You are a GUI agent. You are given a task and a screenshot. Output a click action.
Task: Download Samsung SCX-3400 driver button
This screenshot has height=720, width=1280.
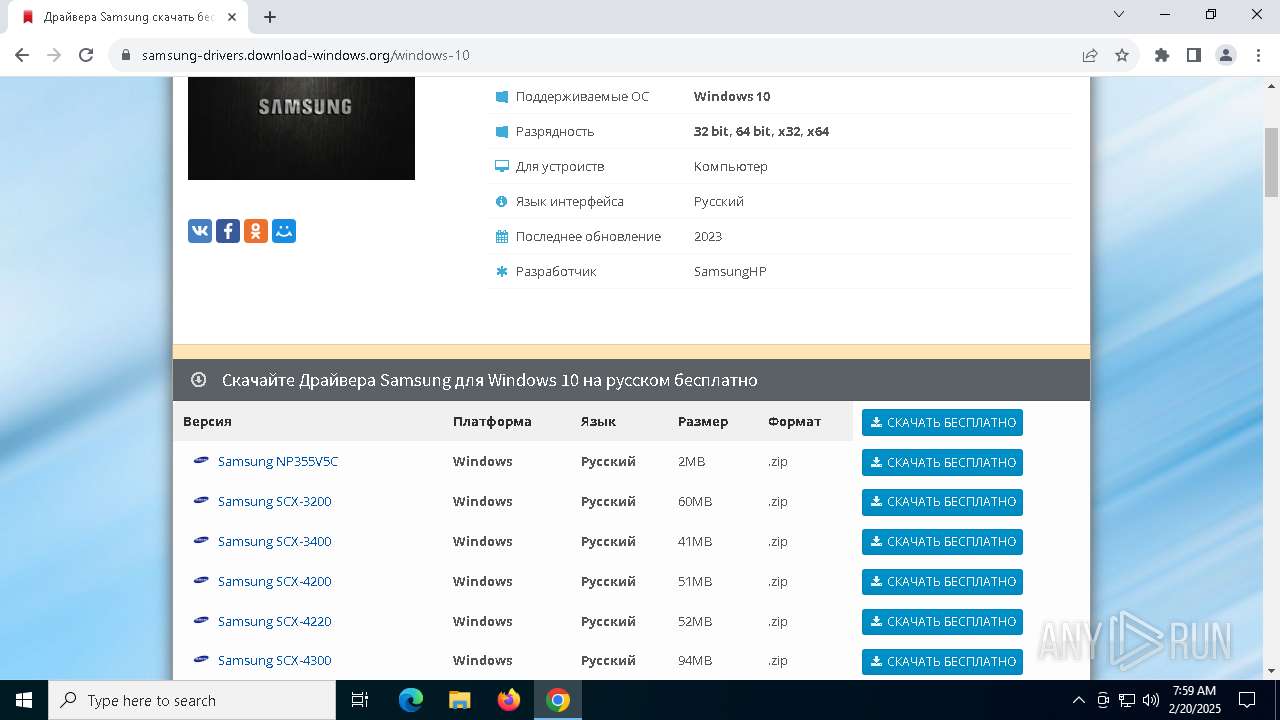942,542
